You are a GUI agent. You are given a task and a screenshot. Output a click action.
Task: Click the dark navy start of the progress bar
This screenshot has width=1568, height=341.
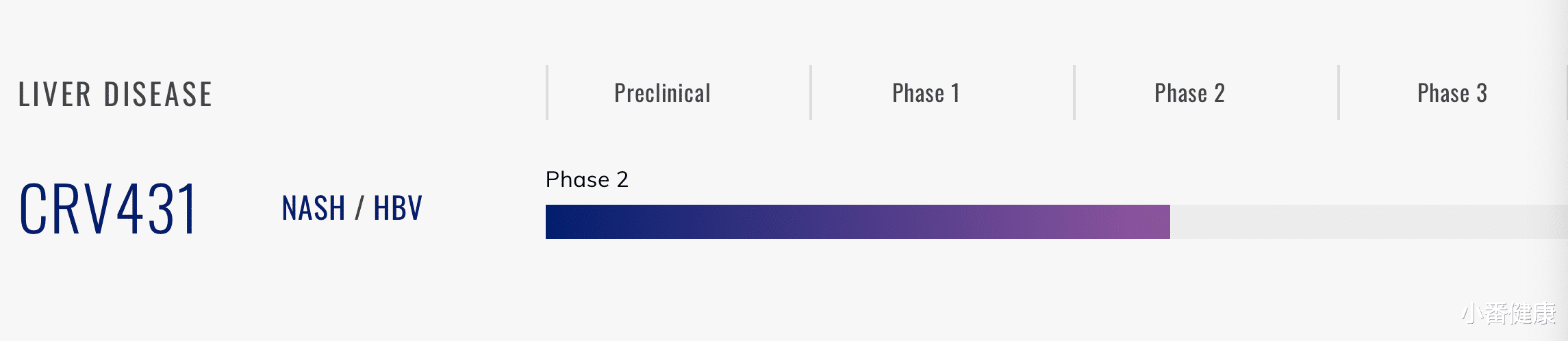561,222
